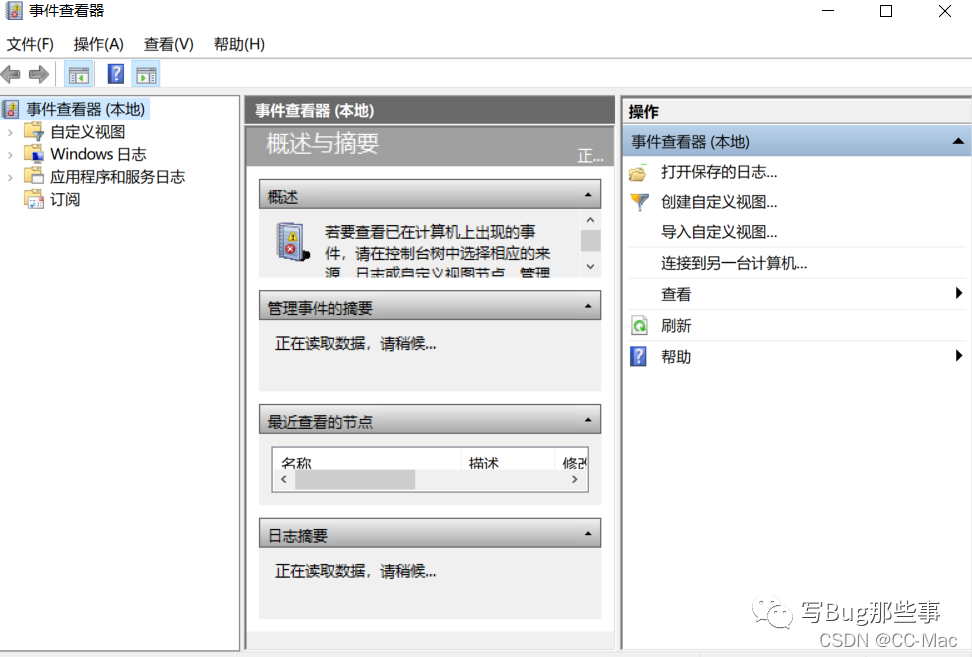Collapse the 日志摘要 section
972x657 pixels.
588,534
